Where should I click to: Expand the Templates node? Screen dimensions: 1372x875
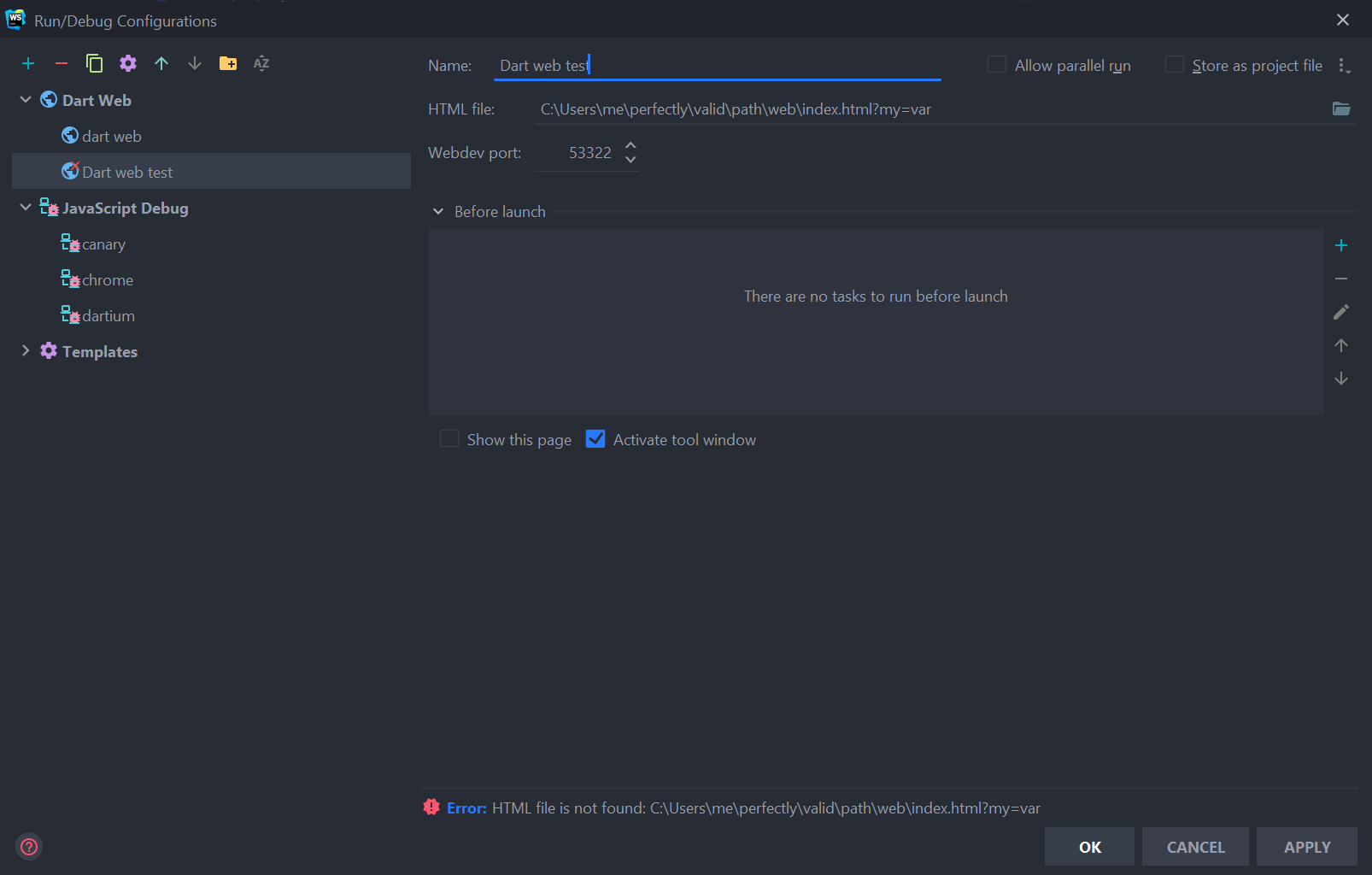(x=26, y=351)
